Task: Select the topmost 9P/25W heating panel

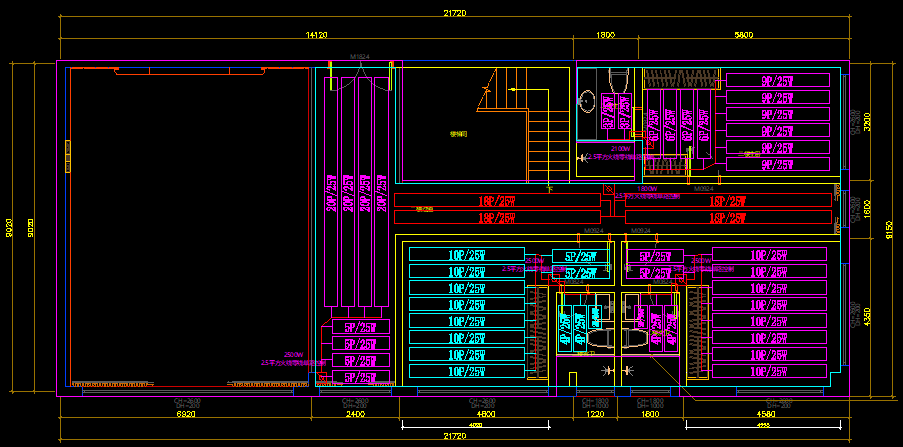Action: (777, 80)
